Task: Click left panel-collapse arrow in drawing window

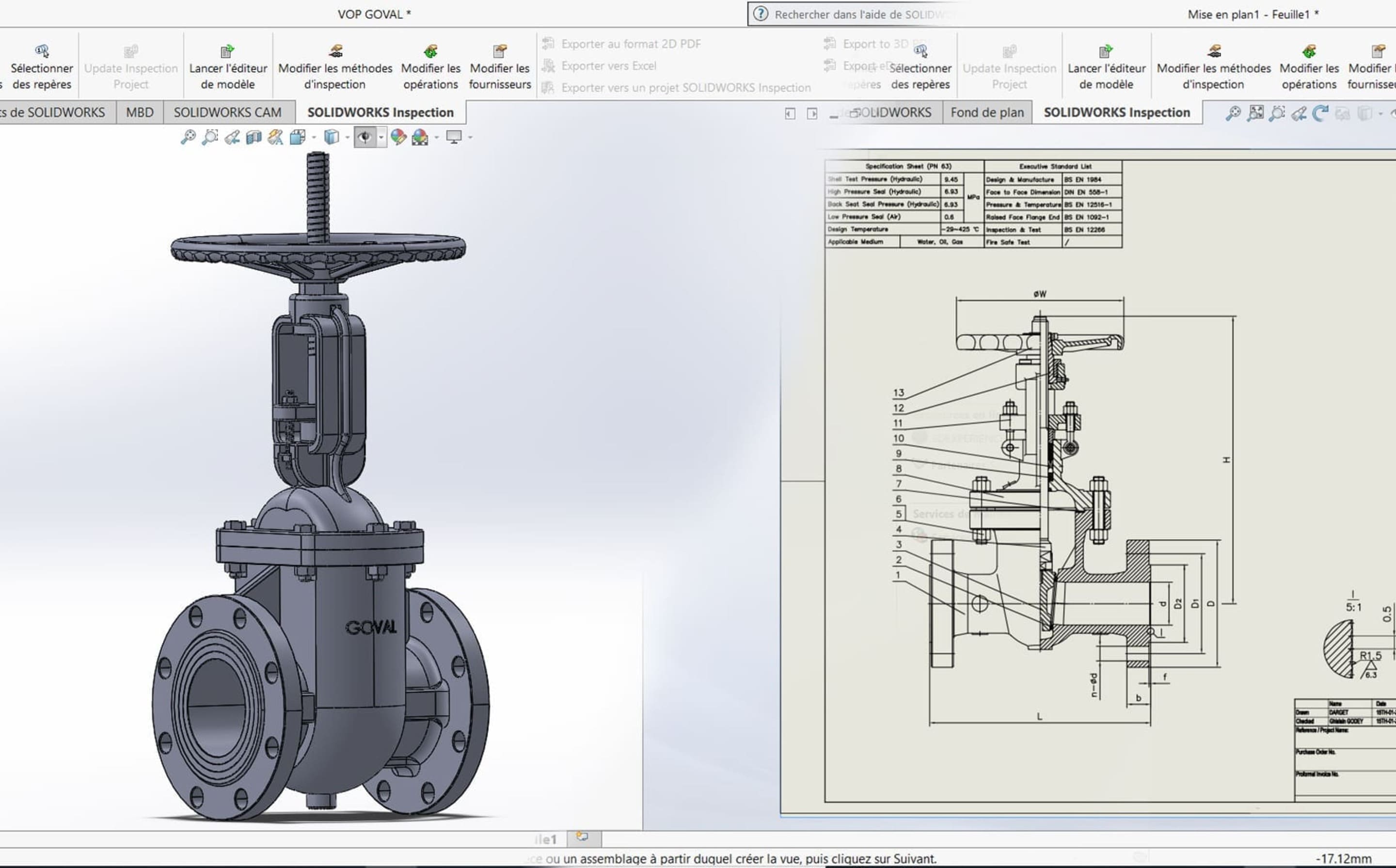Action: (x=790, y=114)
